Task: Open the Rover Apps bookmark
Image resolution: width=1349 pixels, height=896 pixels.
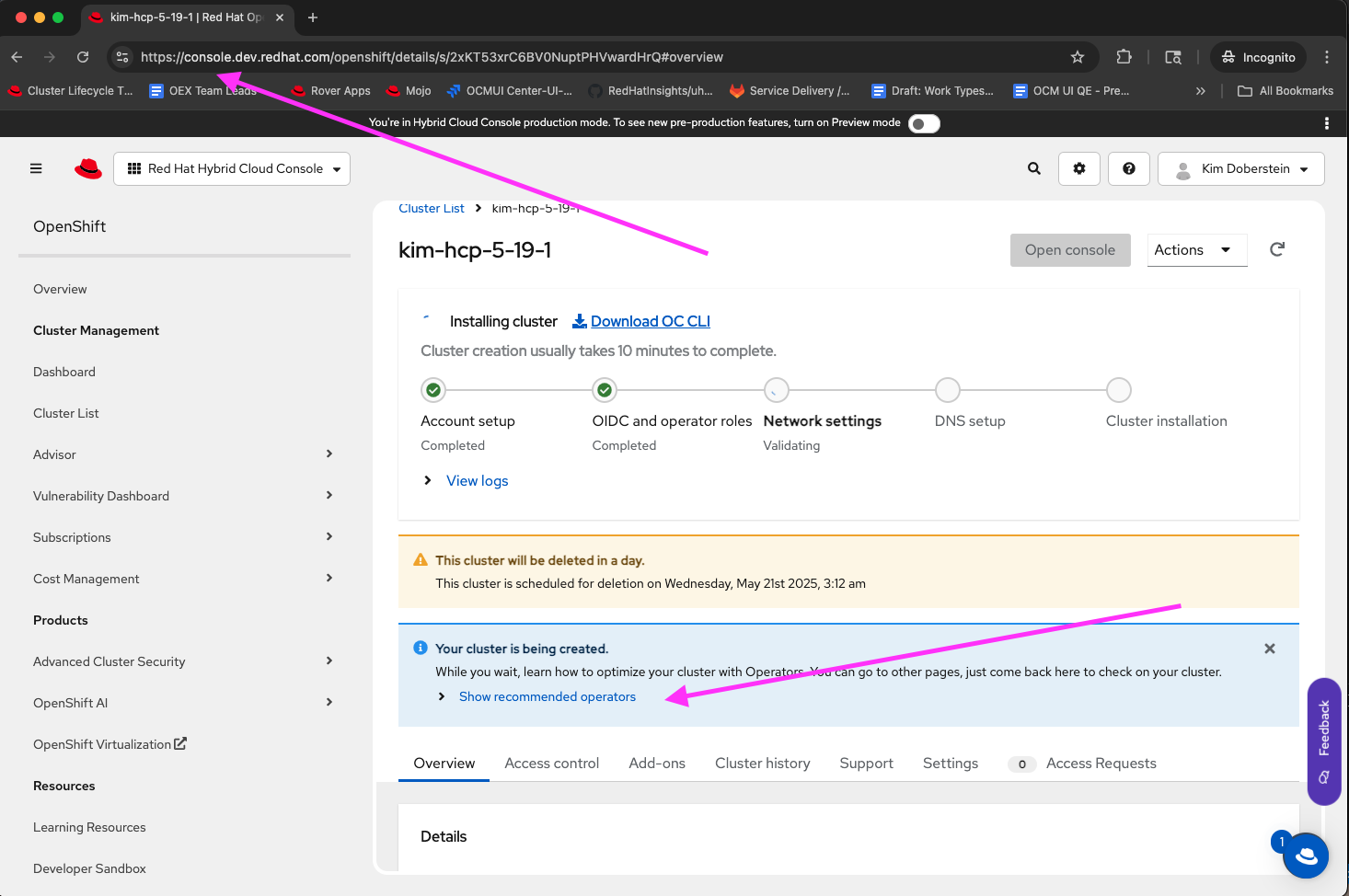Action: (330, 91)
